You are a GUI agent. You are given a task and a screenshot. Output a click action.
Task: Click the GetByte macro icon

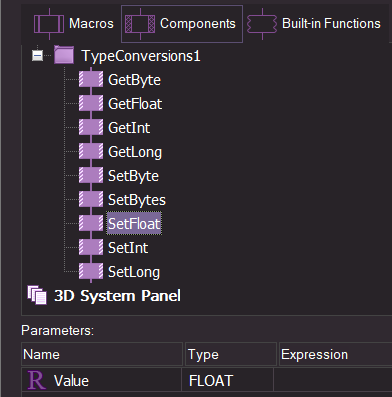(91, 80)
